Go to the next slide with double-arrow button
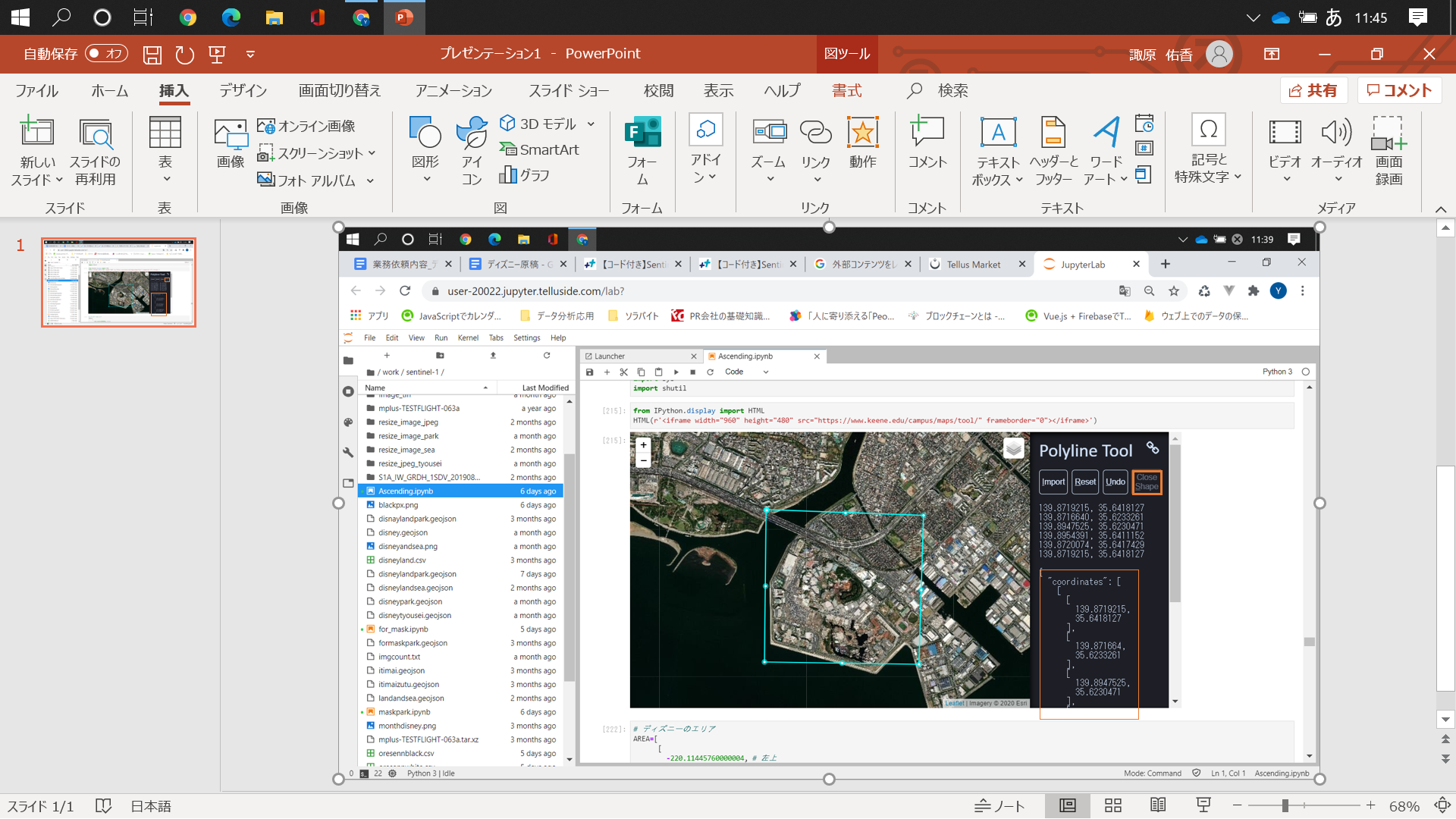1456x819 pixels. pyautogui.click(x=1445, y=758)
